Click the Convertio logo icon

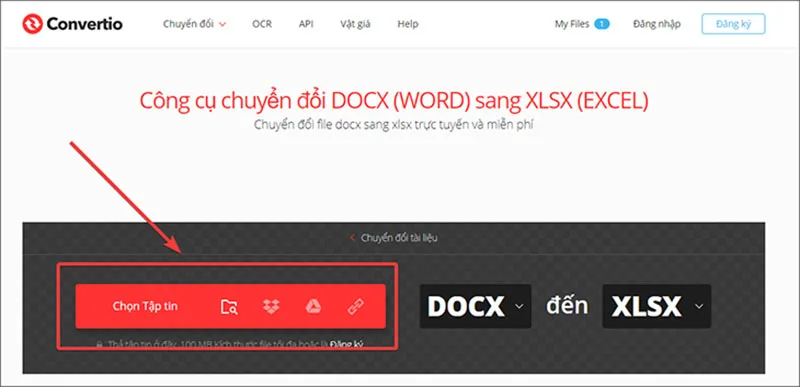click(x=33, y=24)
